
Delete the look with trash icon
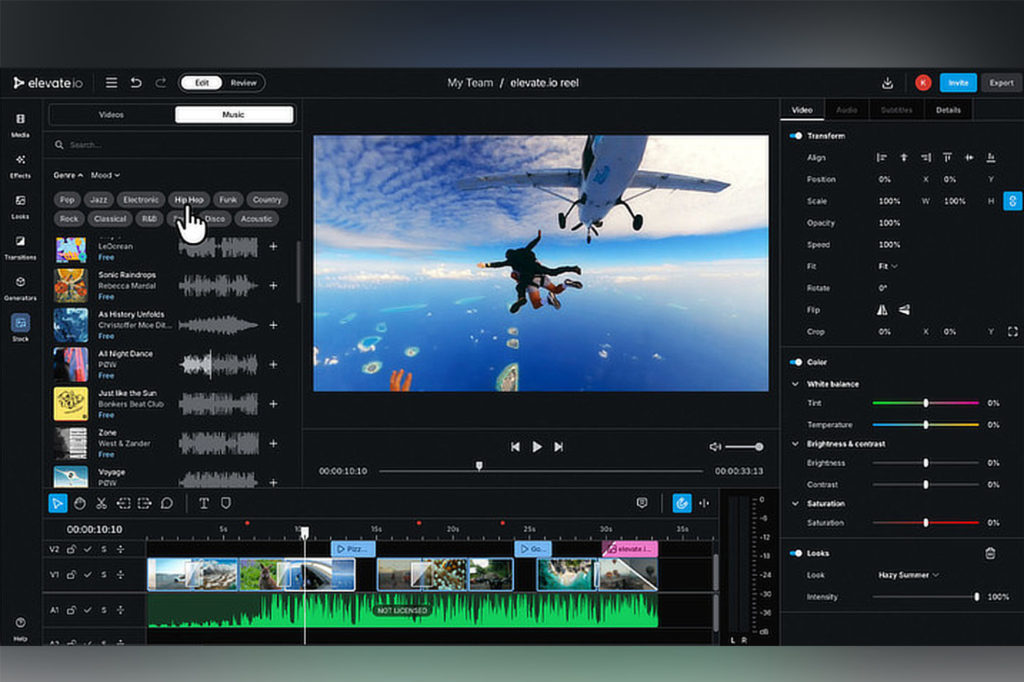(x=990, y=553)
